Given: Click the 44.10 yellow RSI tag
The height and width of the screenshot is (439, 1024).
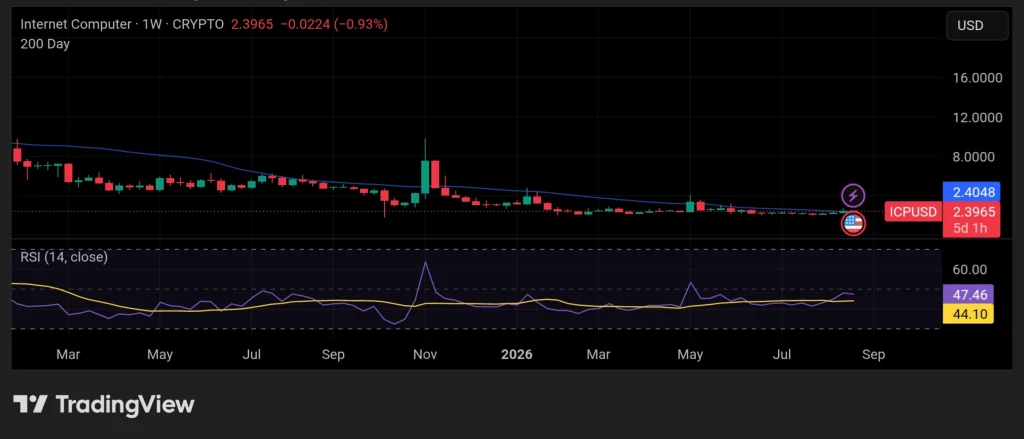Looking at the screenshot, I should pyautogui.click(x=968, y=314).
